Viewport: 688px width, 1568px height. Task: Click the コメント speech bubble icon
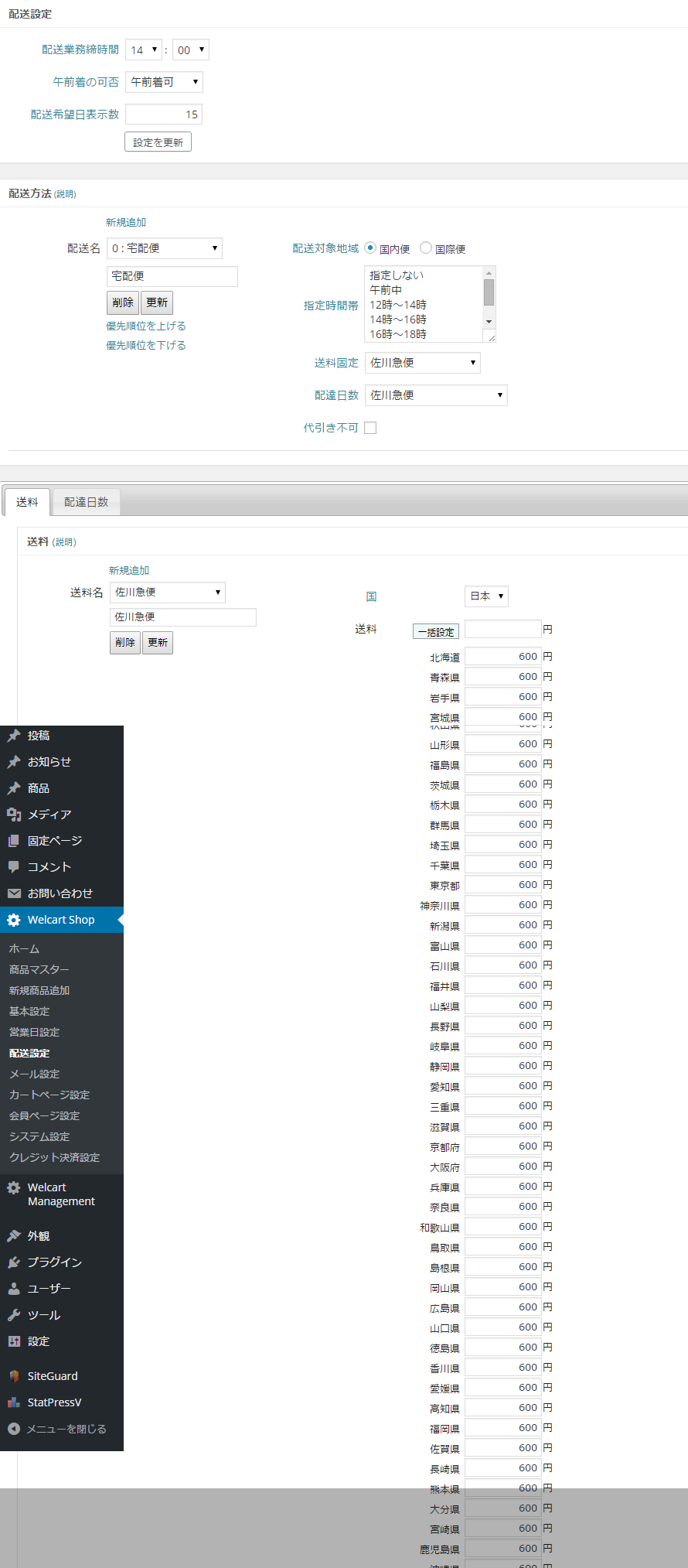[x=14, y=867]
